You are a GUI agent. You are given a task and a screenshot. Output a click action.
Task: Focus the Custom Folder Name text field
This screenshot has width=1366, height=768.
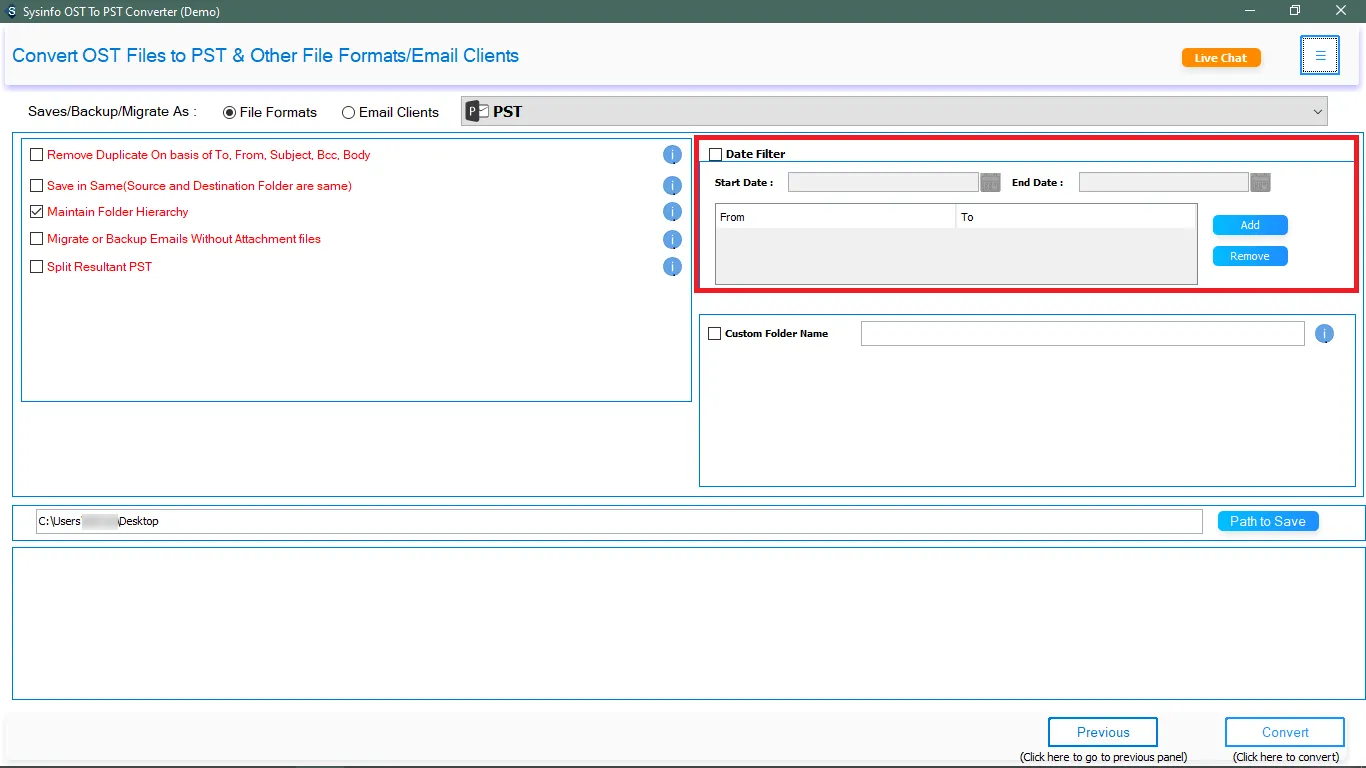click(1082, 333)
